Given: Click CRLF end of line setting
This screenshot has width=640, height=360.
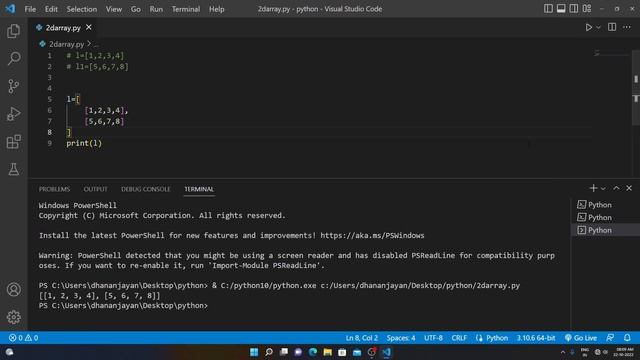Looking at the screenshot, I should pos(459,338).
